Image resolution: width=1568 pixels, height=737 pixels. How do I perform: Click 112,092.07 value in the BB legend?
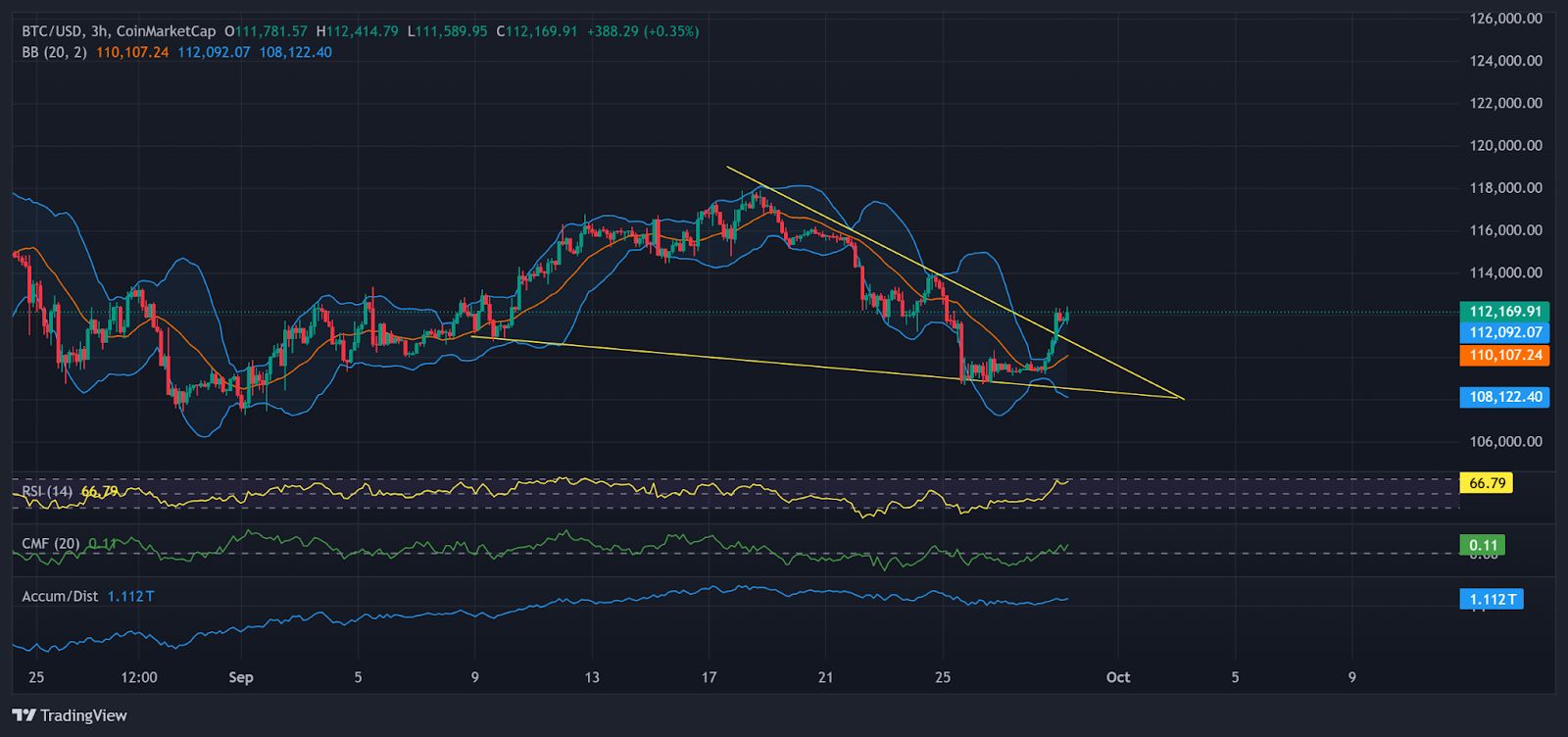214,52
